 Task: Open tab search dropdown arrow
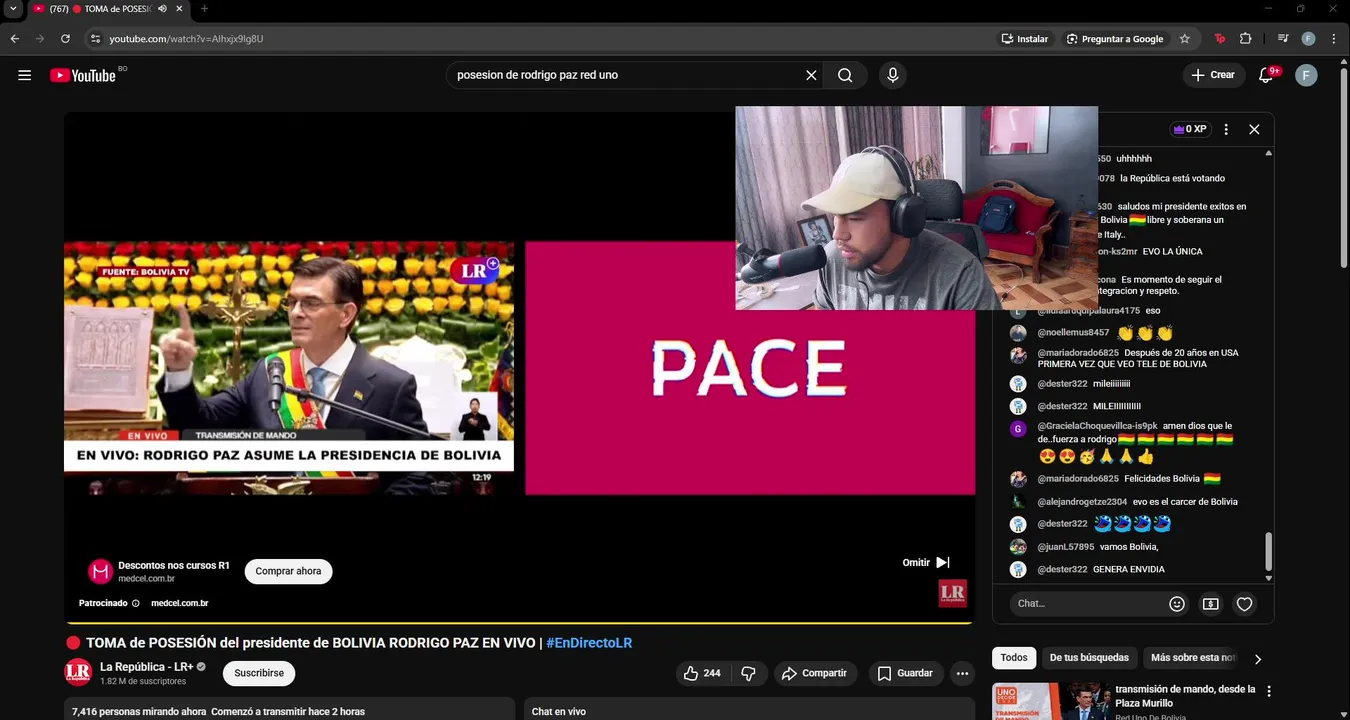tap(13, 9)
